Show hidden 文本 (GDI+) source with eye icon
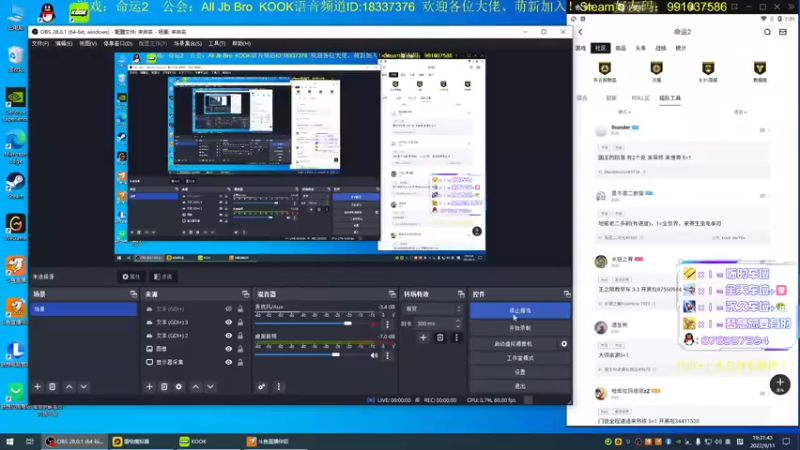 pos(228,309)
